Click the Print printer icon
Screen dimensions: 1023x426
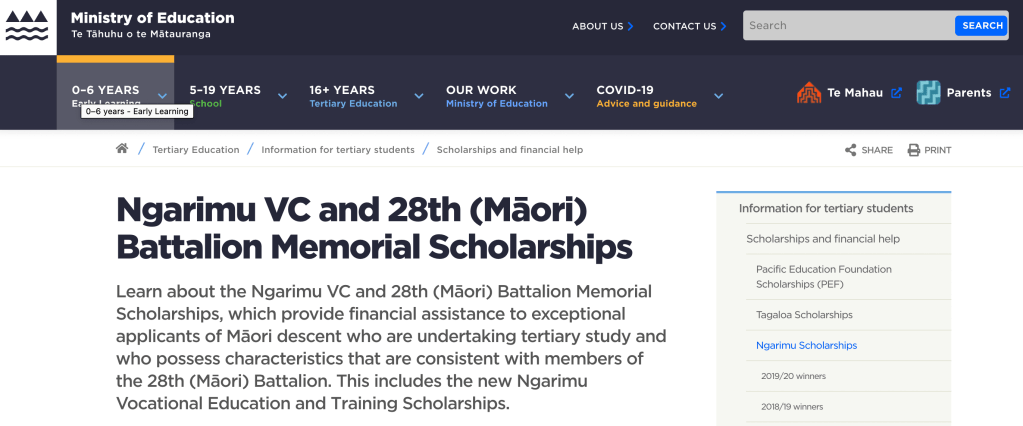tap(913, 150)
